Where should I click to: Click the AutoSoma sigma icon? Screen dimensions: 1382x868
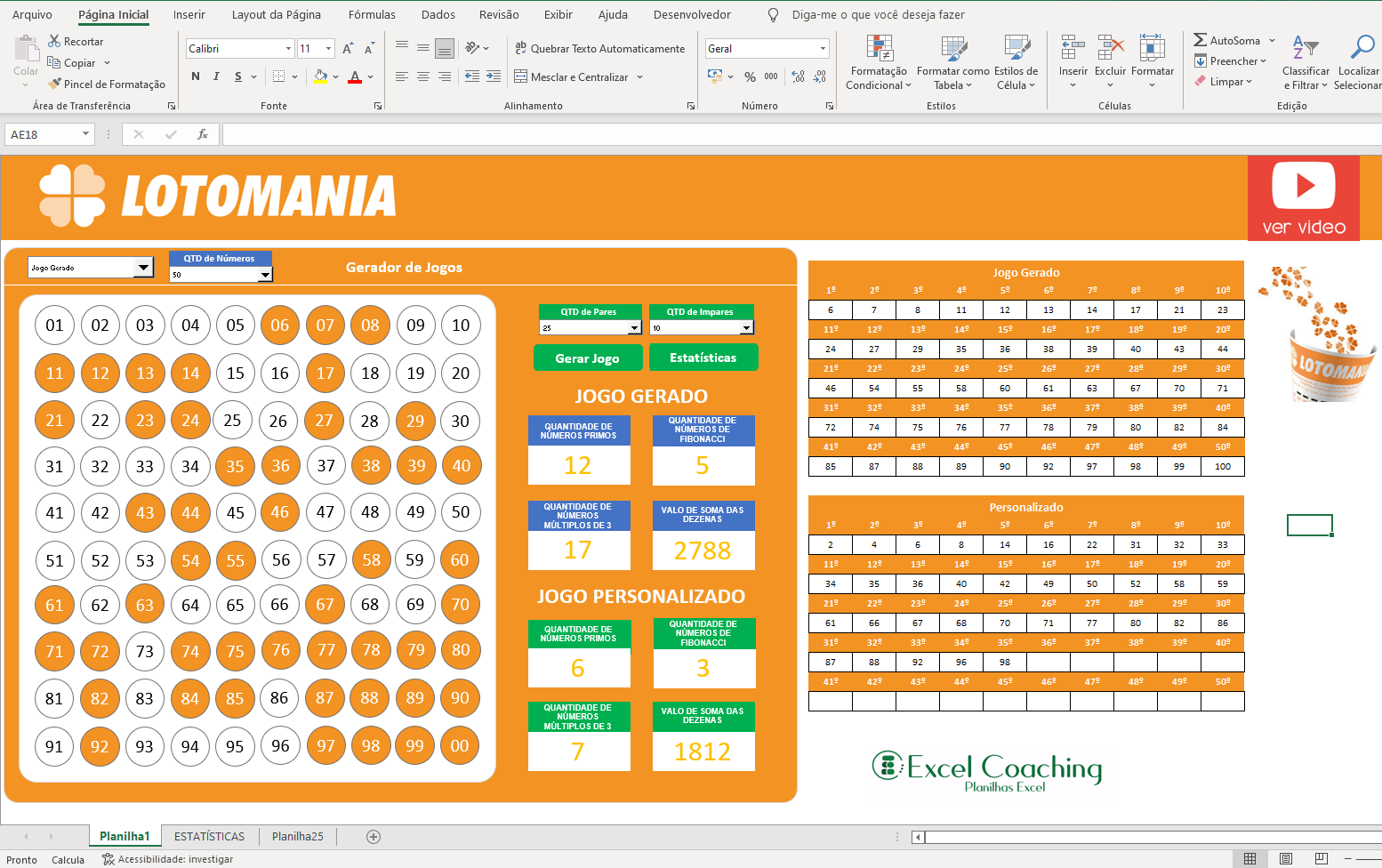pyautogui.click(x=1200, y=40)
